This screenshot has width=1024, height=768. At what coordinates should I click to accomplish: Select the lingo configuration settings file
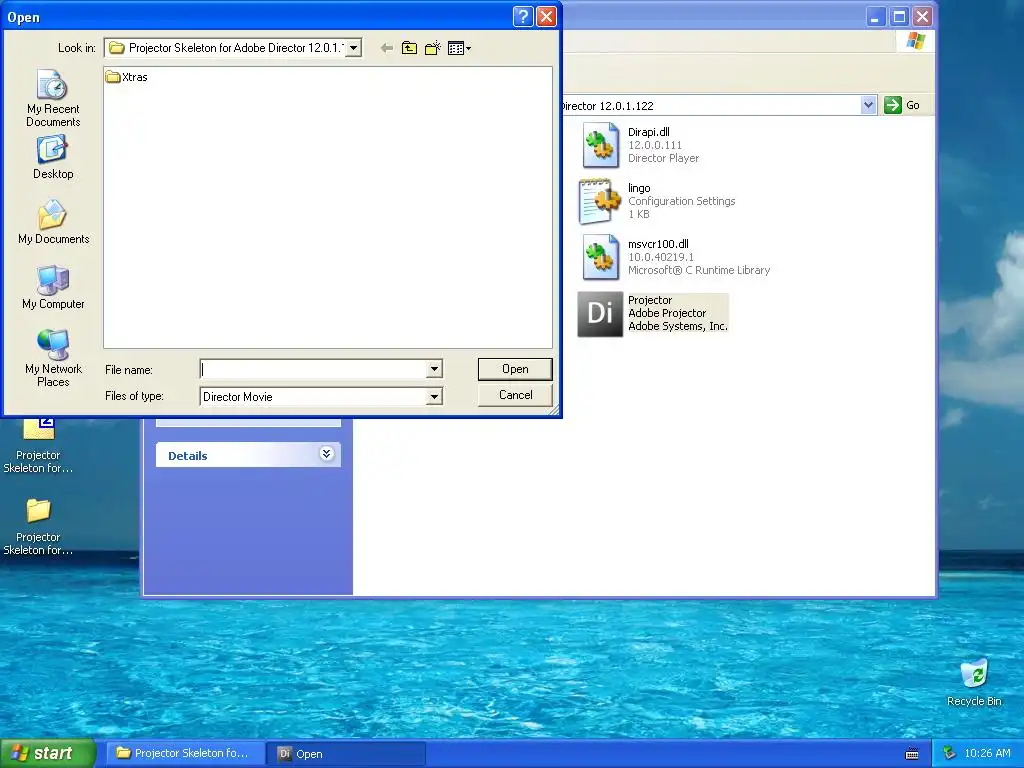(x=656, y=201)
